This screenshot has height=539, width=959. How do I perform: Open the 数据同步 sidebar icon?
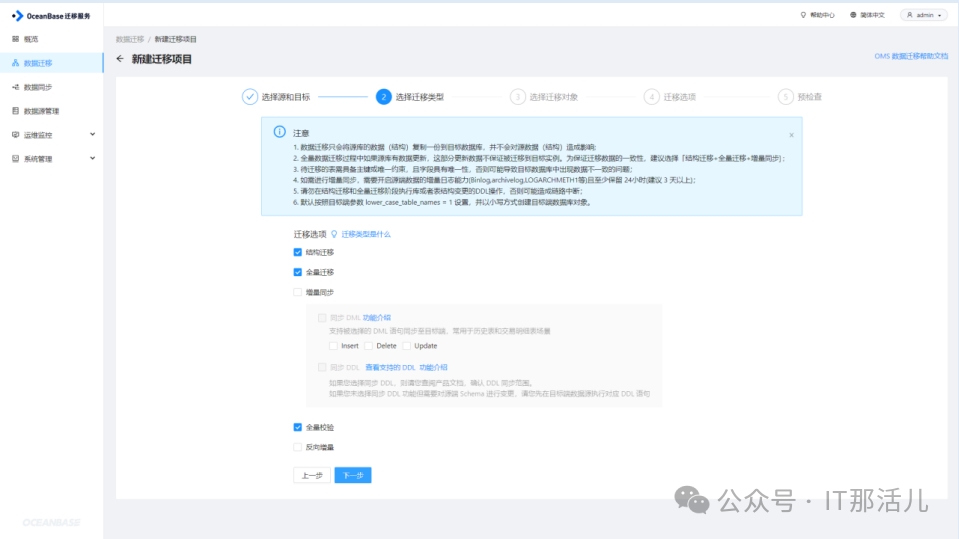click(x=15, y=87)
